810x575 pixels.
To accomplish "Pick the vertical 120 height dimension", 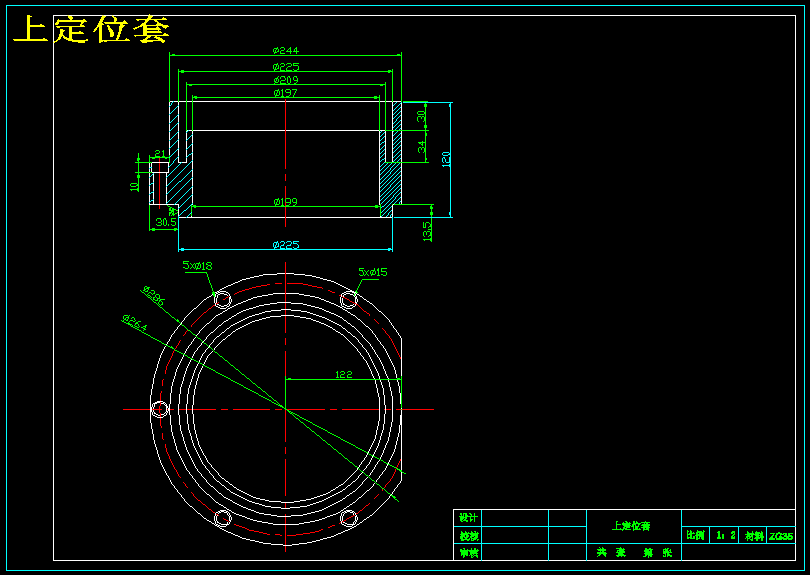I will pyautogui.click(x=446, y=158).
